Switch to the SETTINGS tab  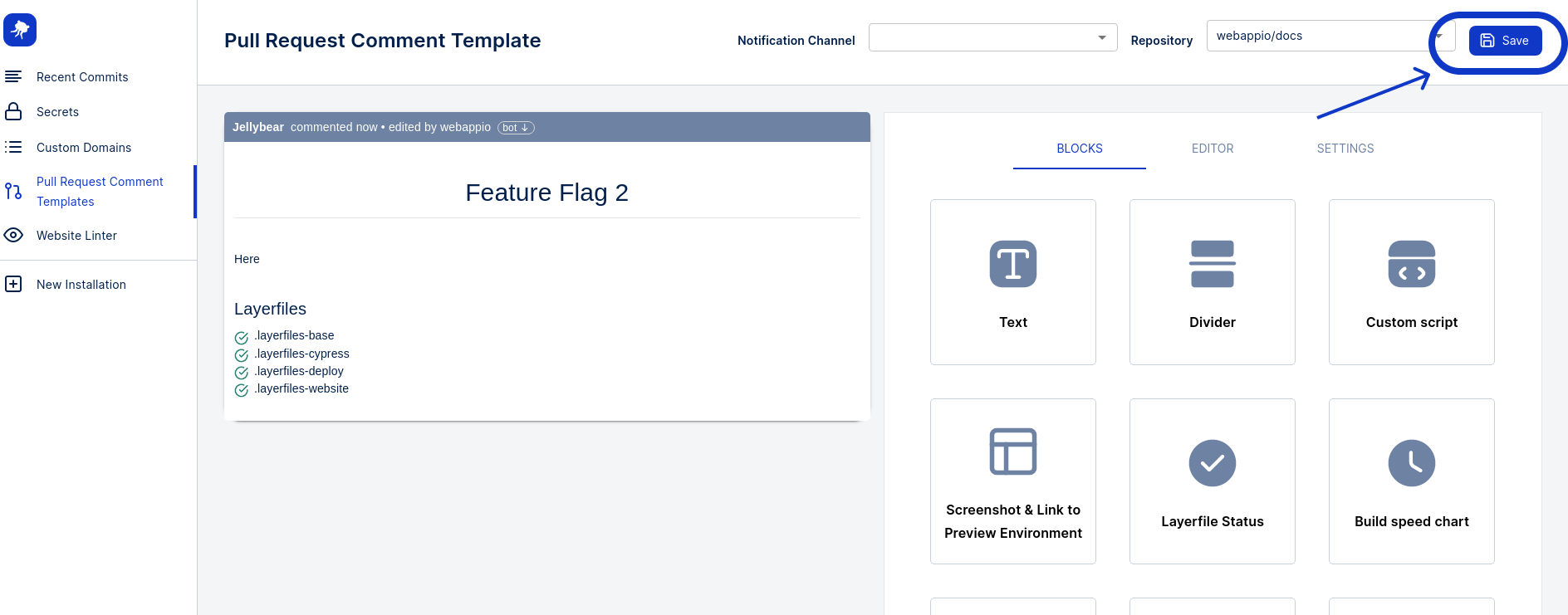(1345, 149)
